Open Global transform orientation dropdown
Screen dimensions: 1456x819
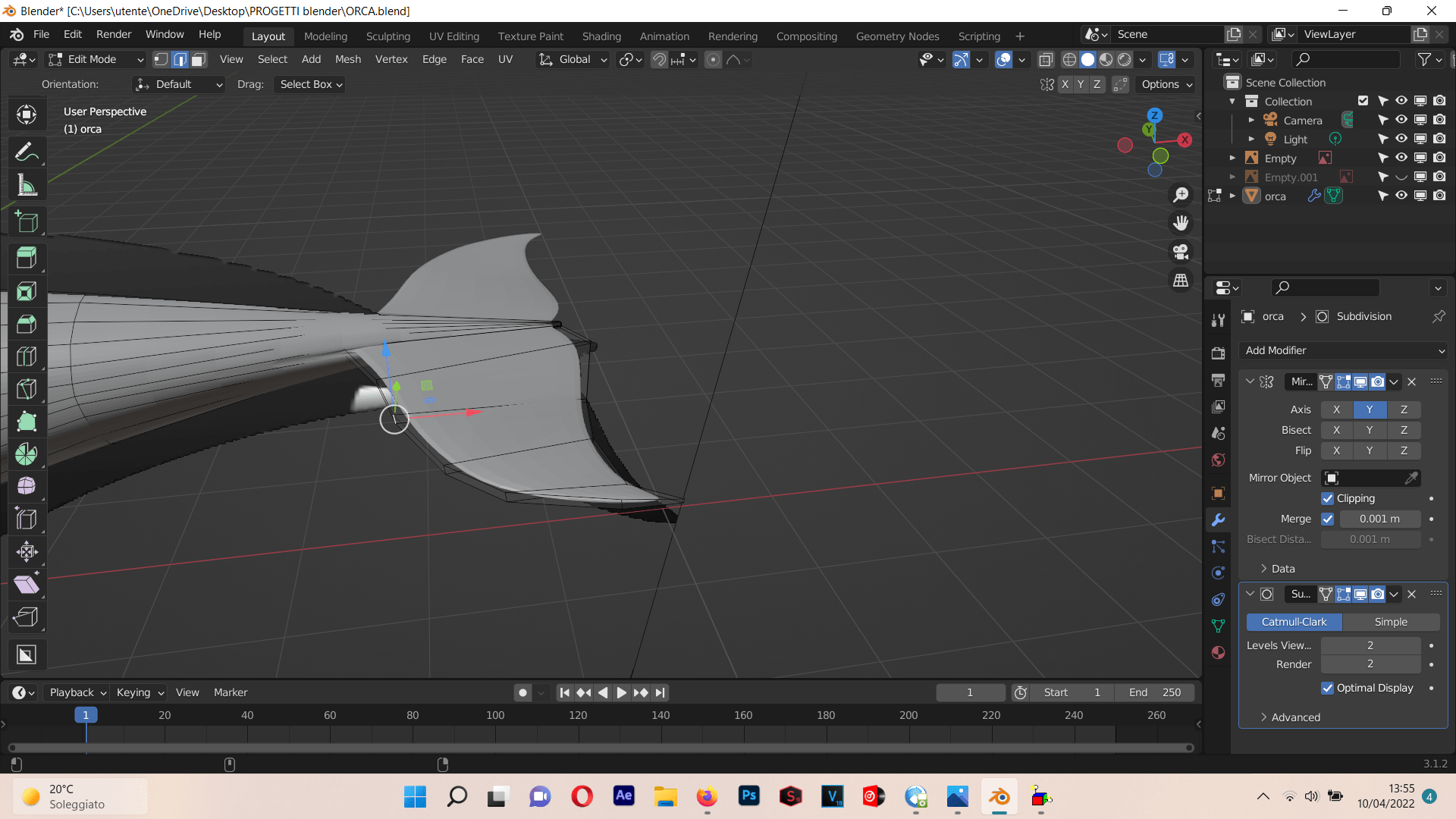pyautogui.click(x=573, y=59)
